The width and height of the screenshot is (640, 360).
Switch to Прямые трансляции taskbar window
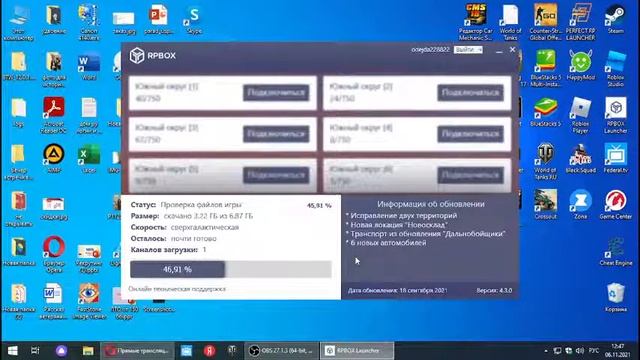point(137,351)
